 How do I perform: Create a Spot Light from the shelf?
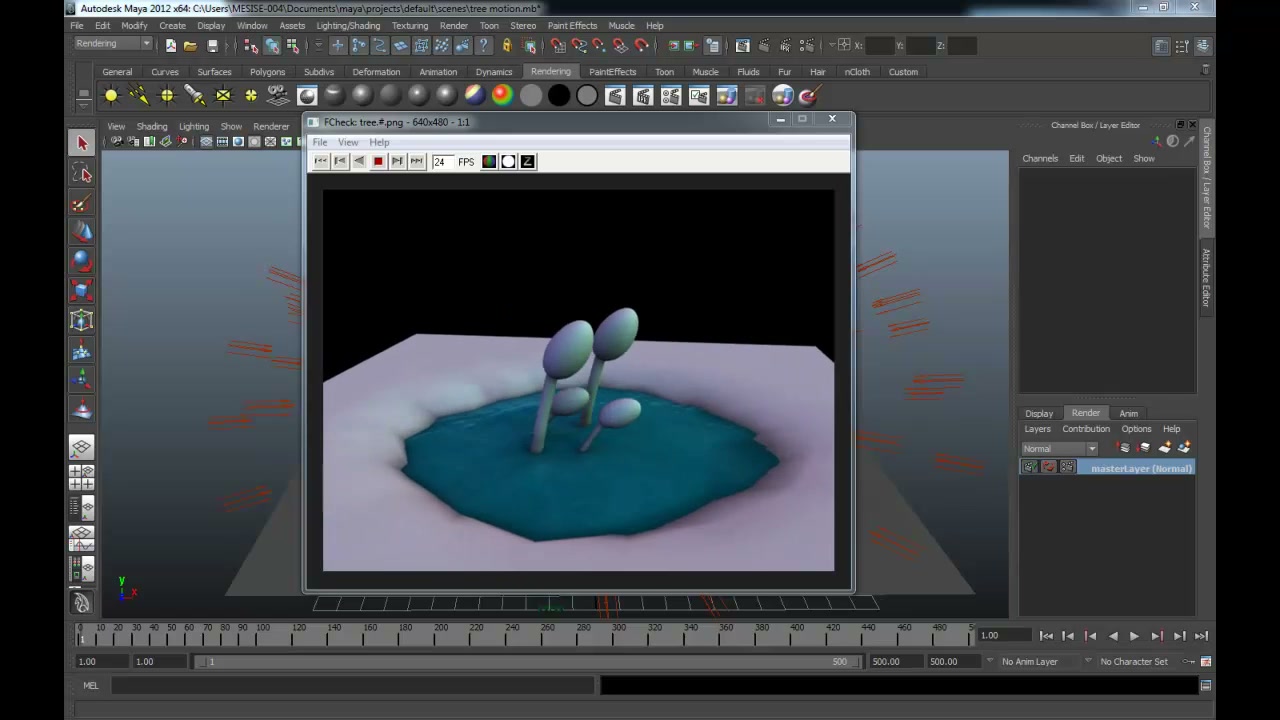point(195,96)
